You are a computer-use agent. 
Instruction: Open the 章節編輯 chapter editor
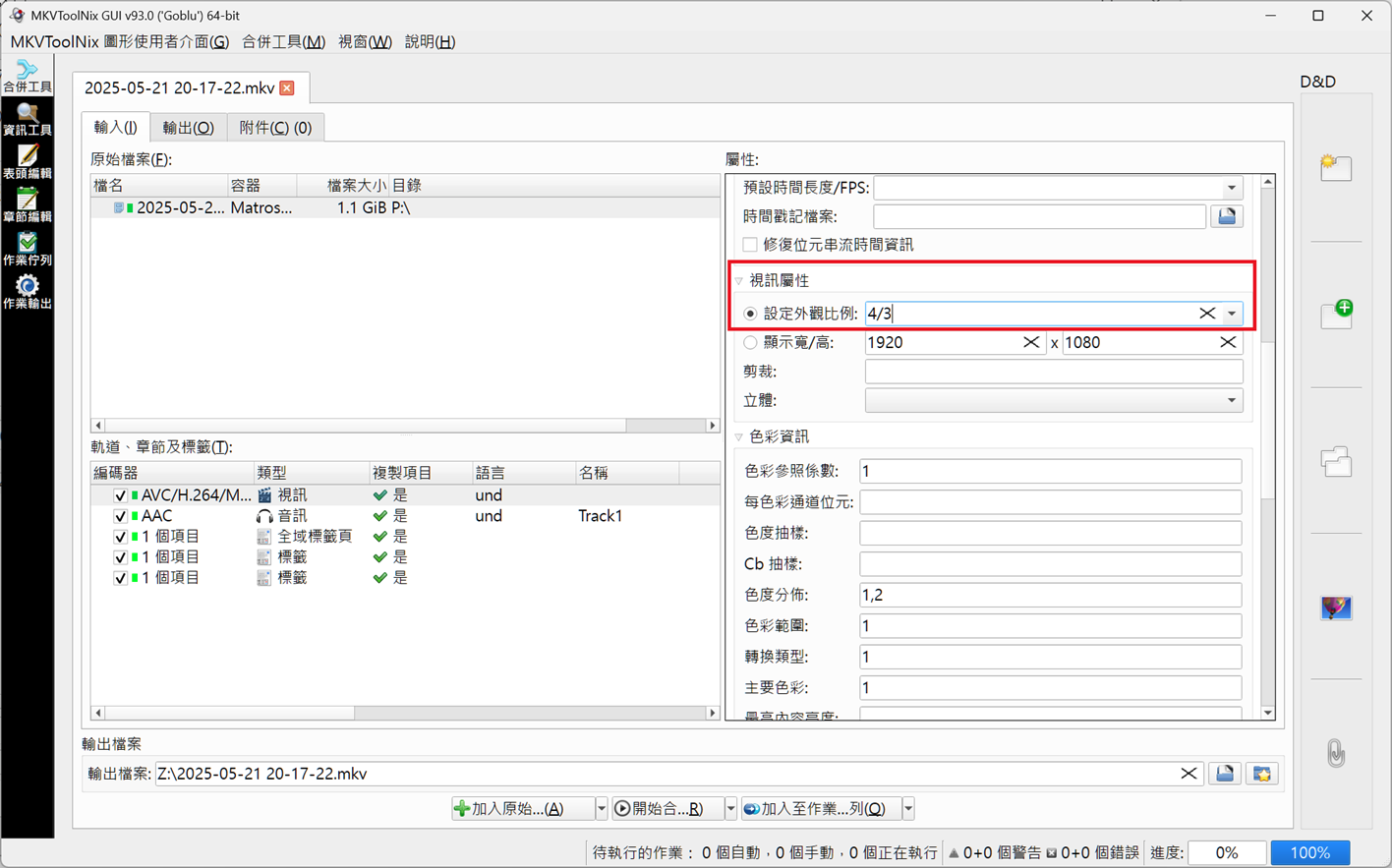pos(27,205)
